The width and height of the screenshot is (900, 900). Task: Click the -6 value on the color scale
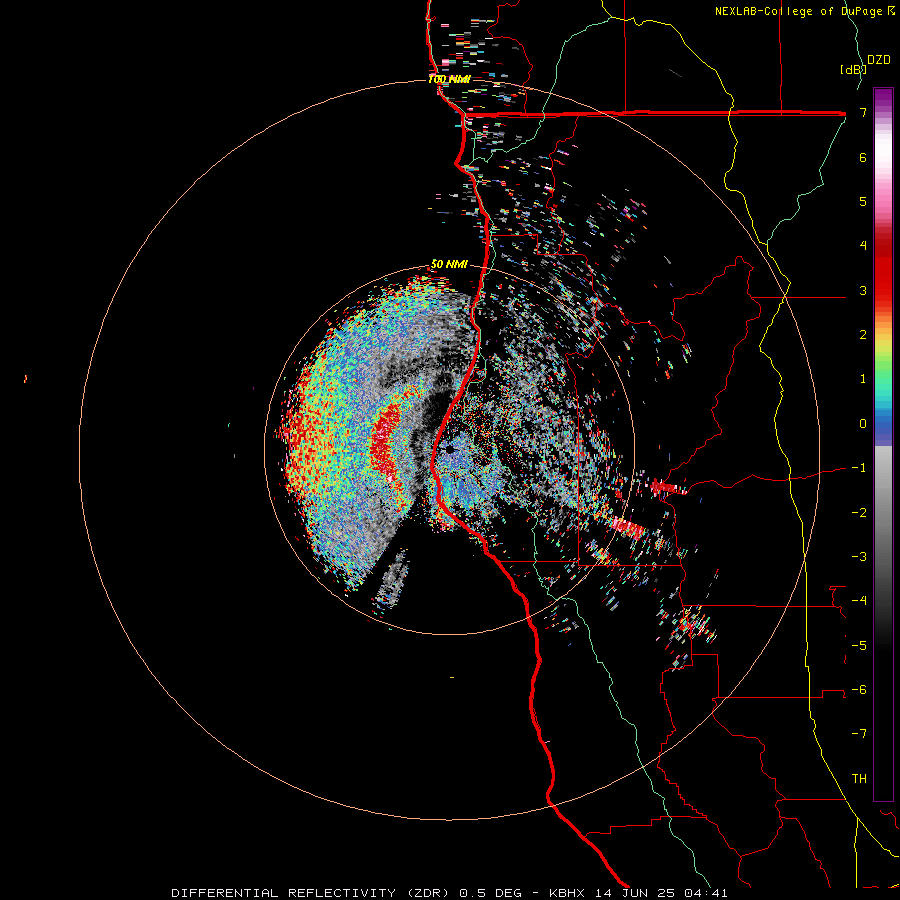click(x=859, y=690)
